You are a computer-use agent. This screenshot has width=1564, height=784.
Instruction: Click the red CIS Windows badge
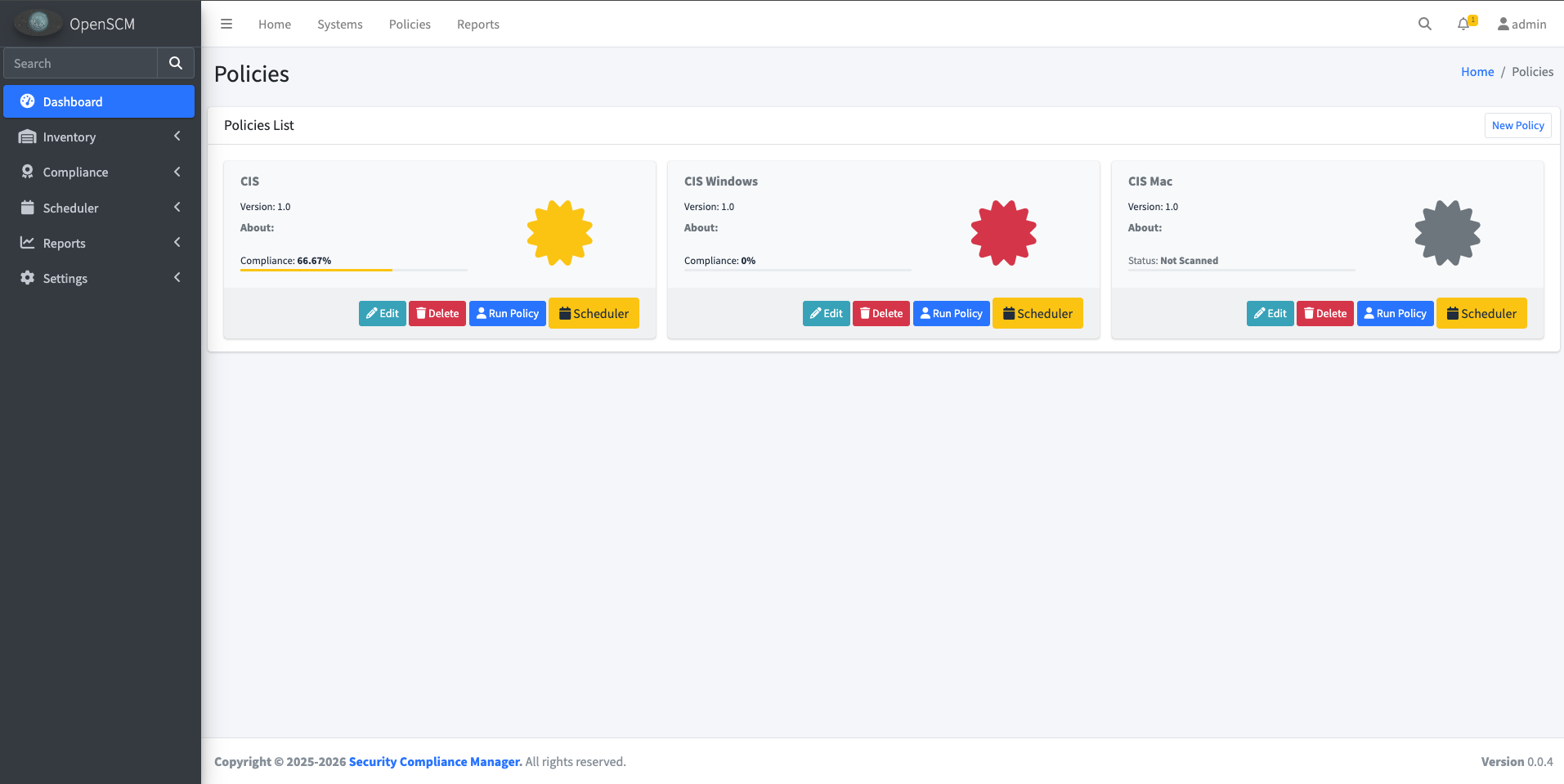[1003, 233]
